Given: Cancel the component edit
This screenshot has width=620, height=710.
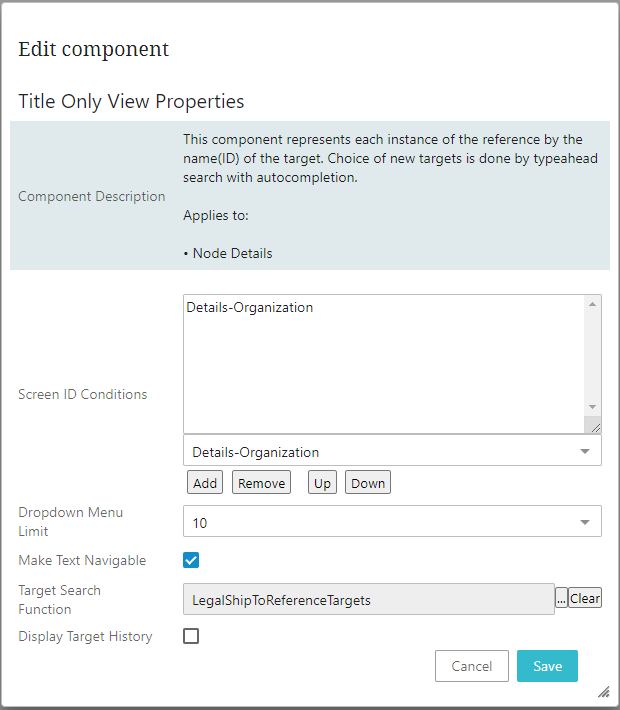Looking at the screenshot, I should pos(471,666).
